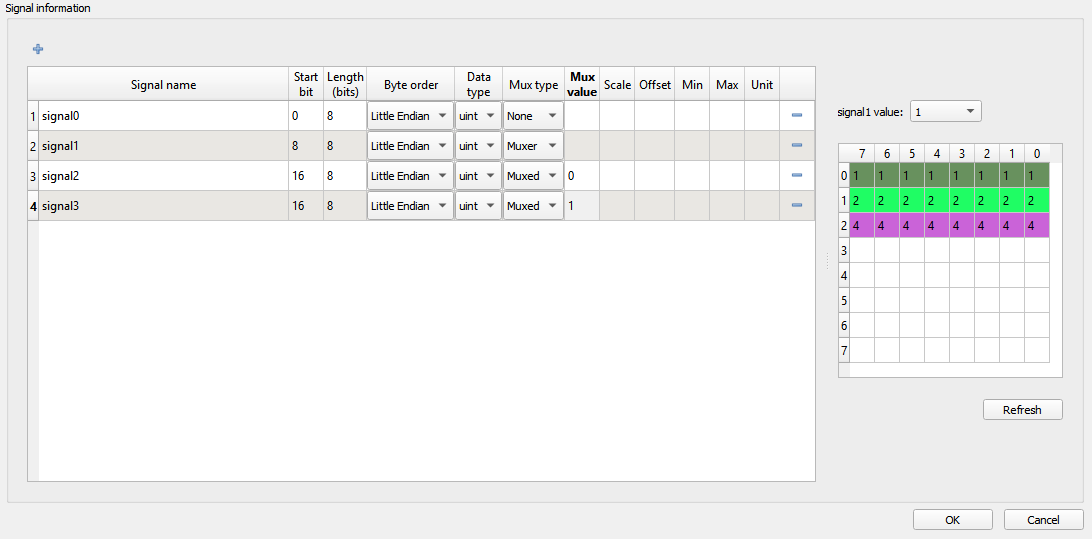Viewport: 1092px width, 539px height.
Task: Open signal2 Data type dropdown
Action: pyautogui.click(x=478, y=176)
